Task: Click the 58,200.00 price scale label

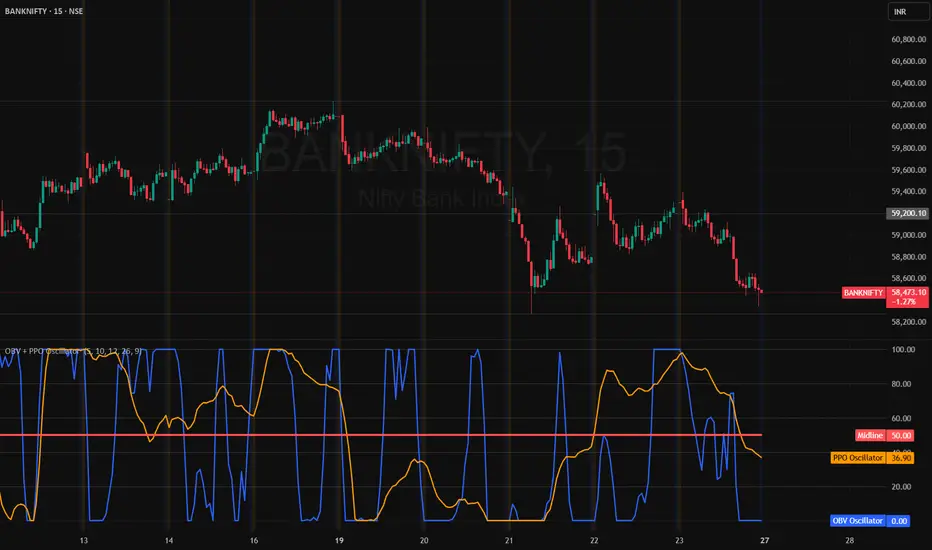Action: pyautogui.click(x=909, y=322)
